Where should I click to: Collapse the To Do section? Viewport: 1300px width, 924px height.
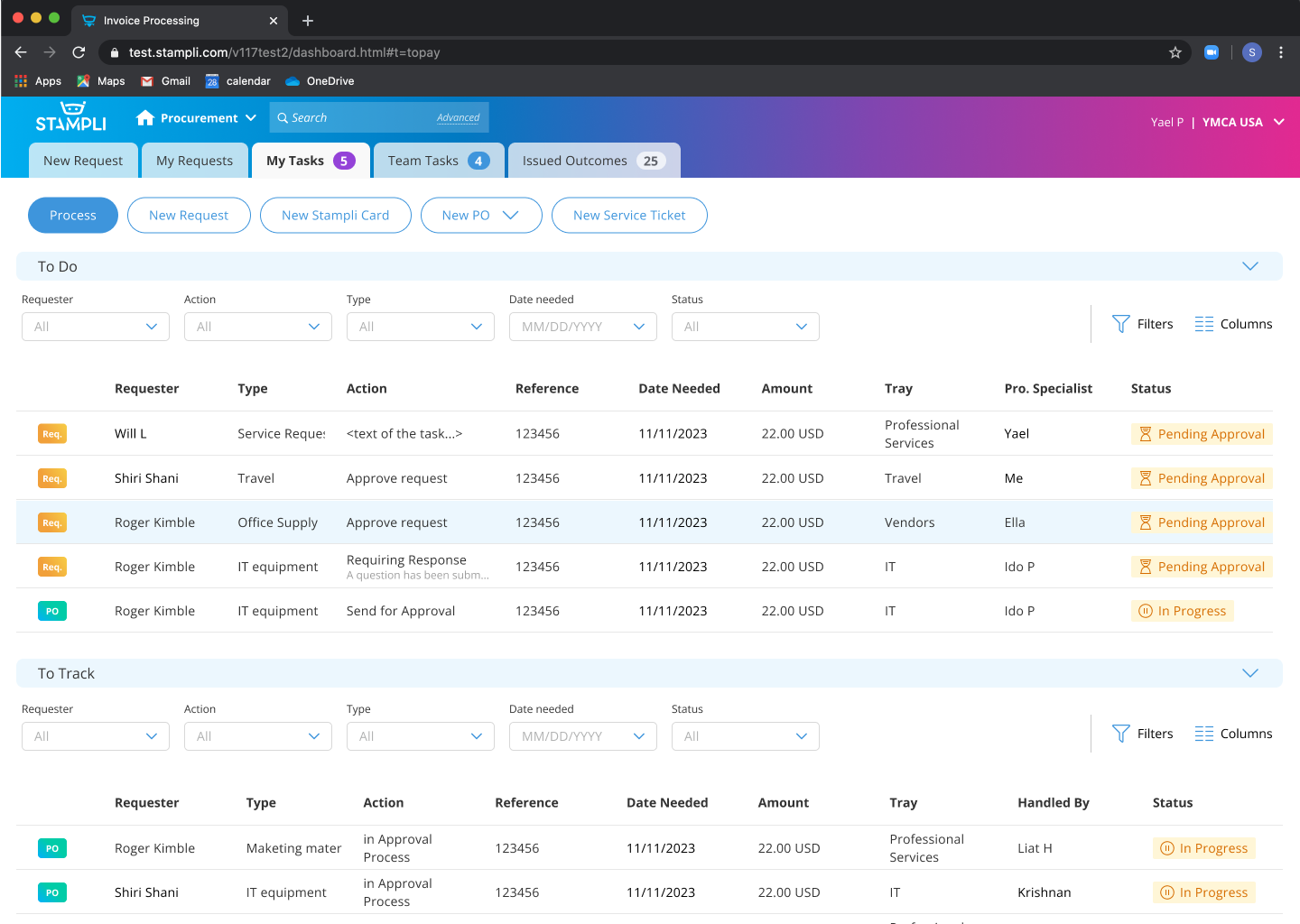point(1249,266)
